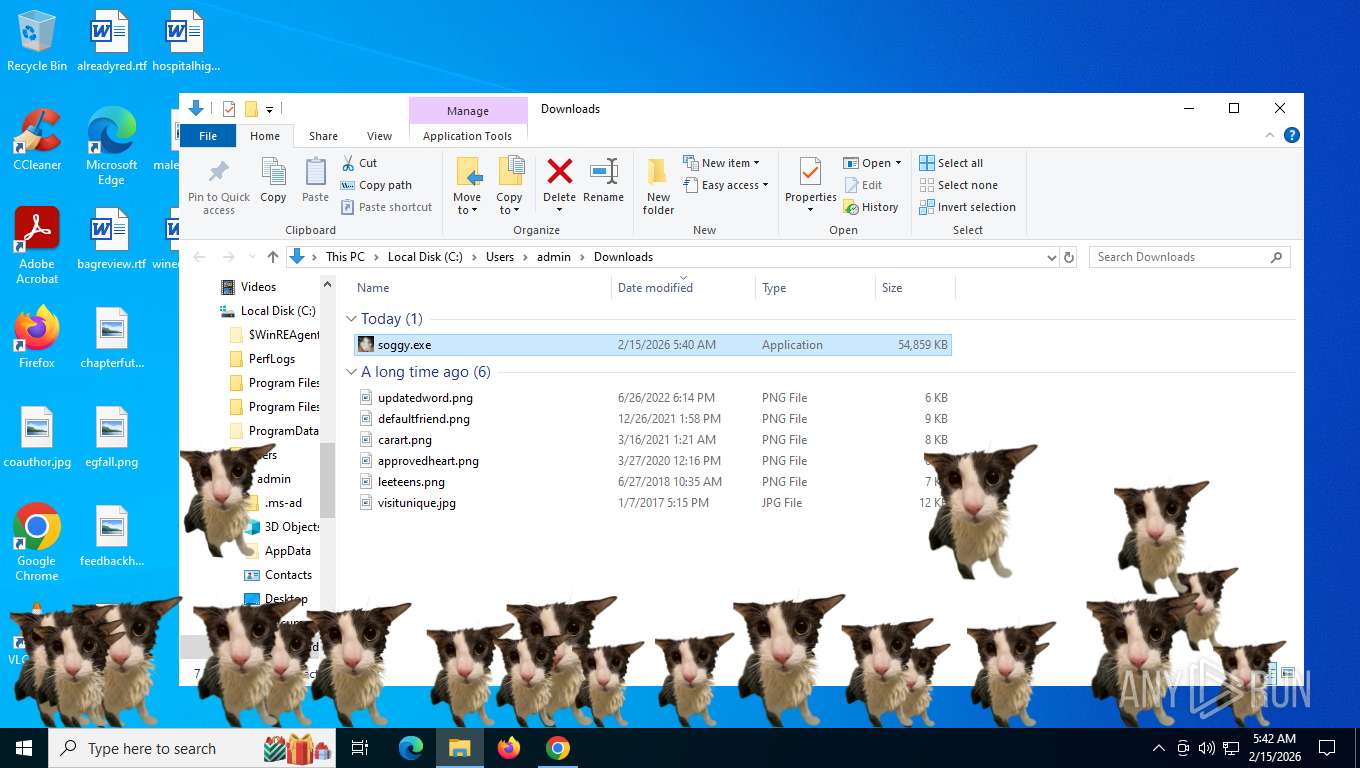Select visitunique.jpg file

653,503
